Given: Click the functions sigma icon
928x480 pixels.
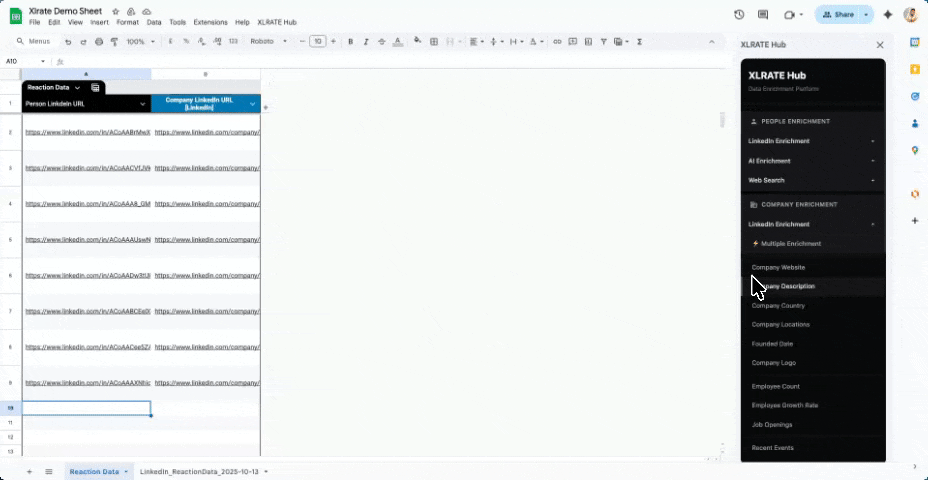Looking at the screenshot, I should pyautogui.click(x=640, y=41).
